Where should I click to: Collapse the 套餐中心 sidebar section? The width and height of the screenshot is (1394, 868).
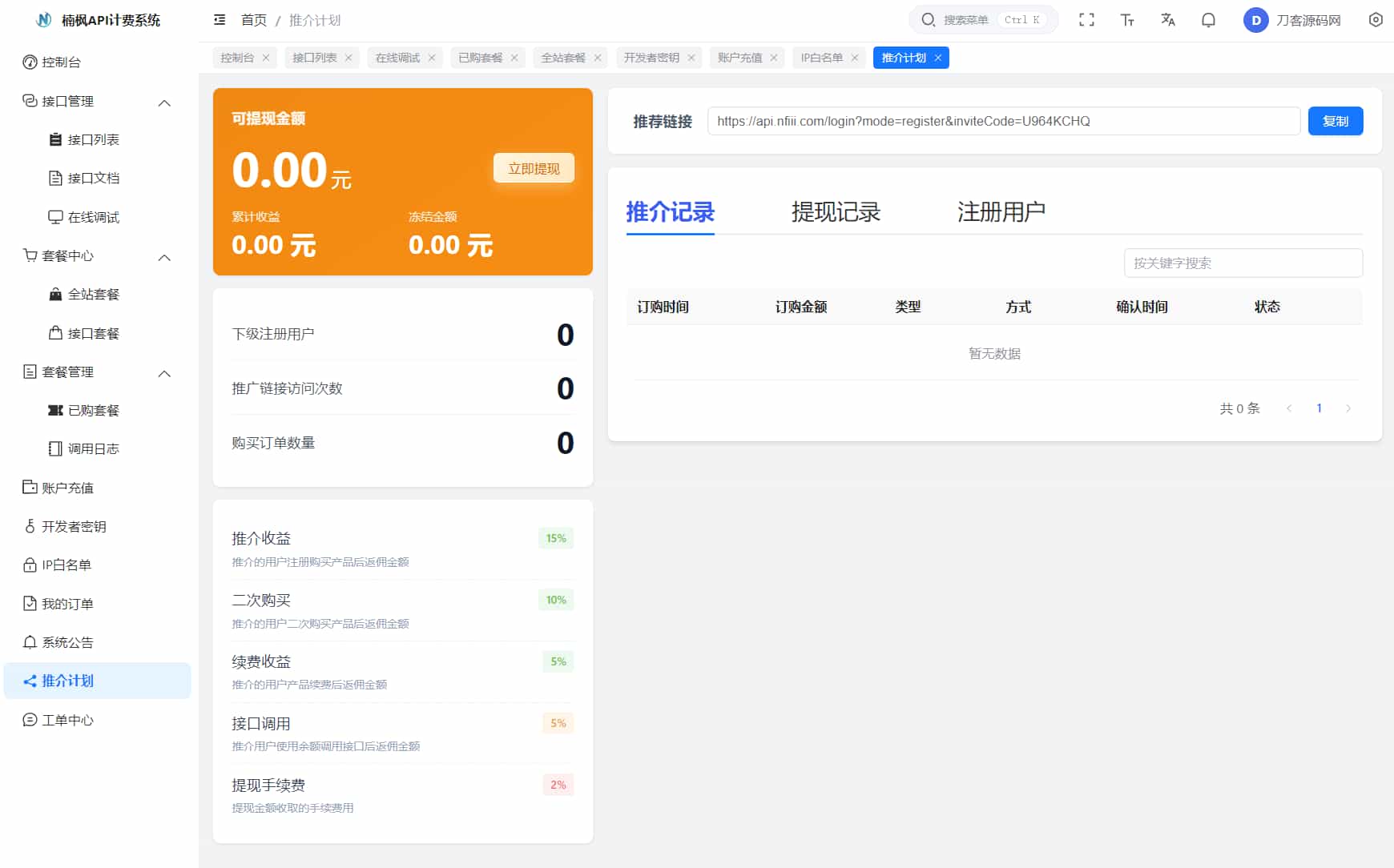pyautogui.click(x=165, y=256)
